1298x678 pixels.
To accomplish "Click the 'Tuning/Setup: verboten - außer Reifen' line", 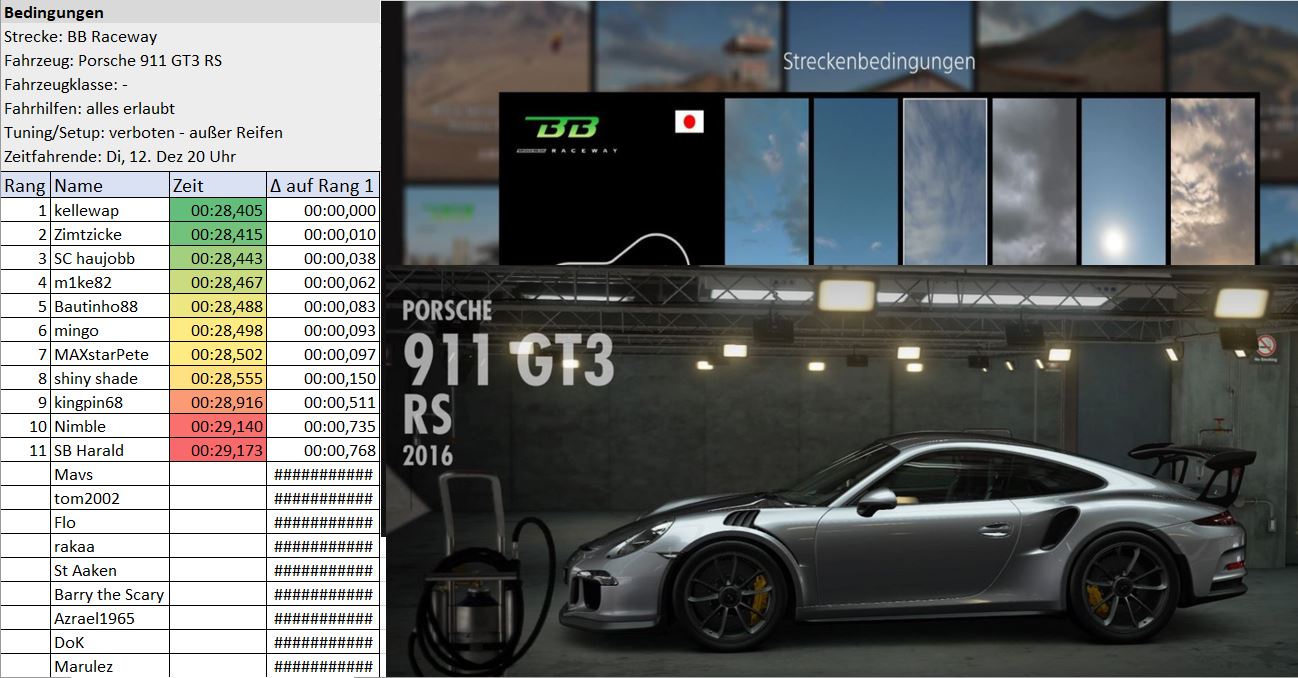I will point(143,133).
